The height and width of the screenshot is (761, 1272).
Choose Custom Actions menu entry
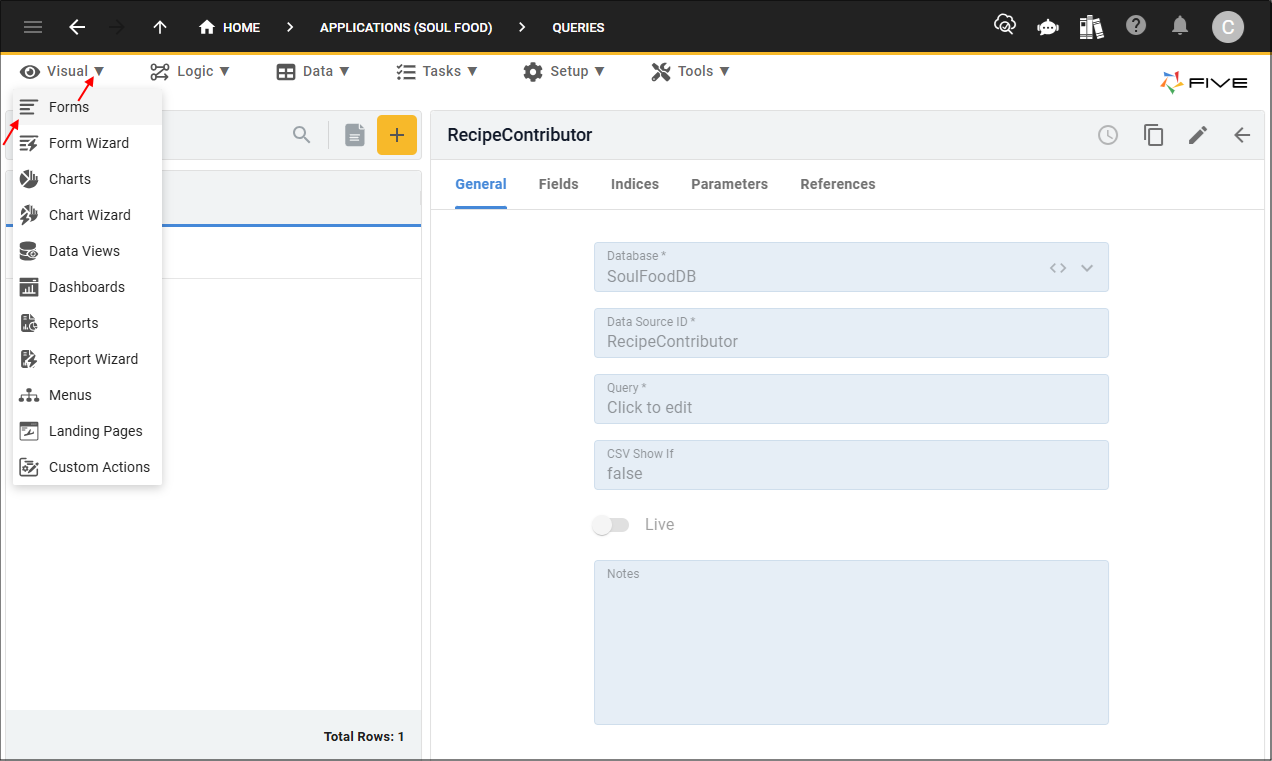pyautogui.click(x=87, y=467)
